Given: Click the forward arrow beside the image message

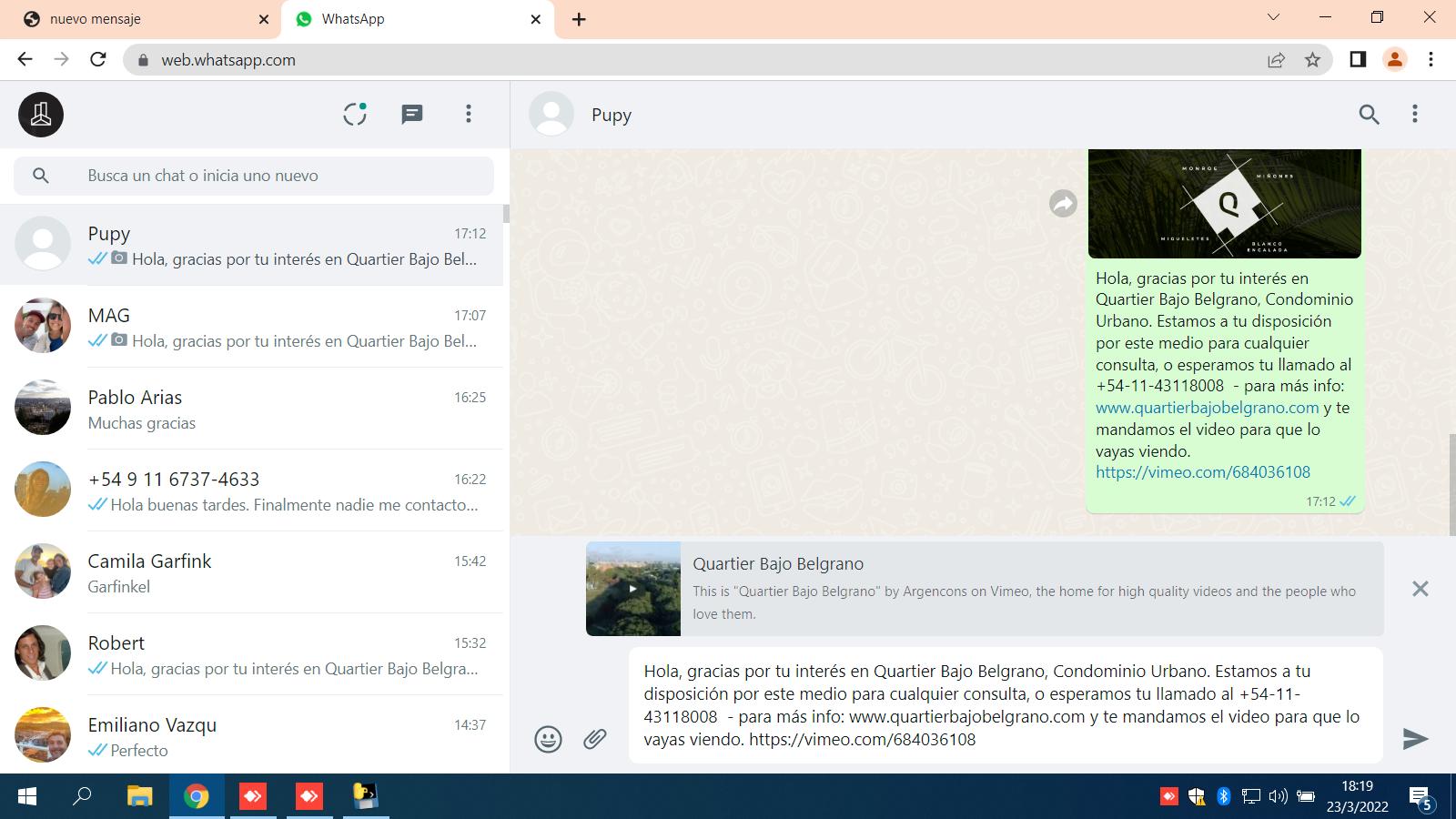Looking at the screenshot, I should point(1063,204).
